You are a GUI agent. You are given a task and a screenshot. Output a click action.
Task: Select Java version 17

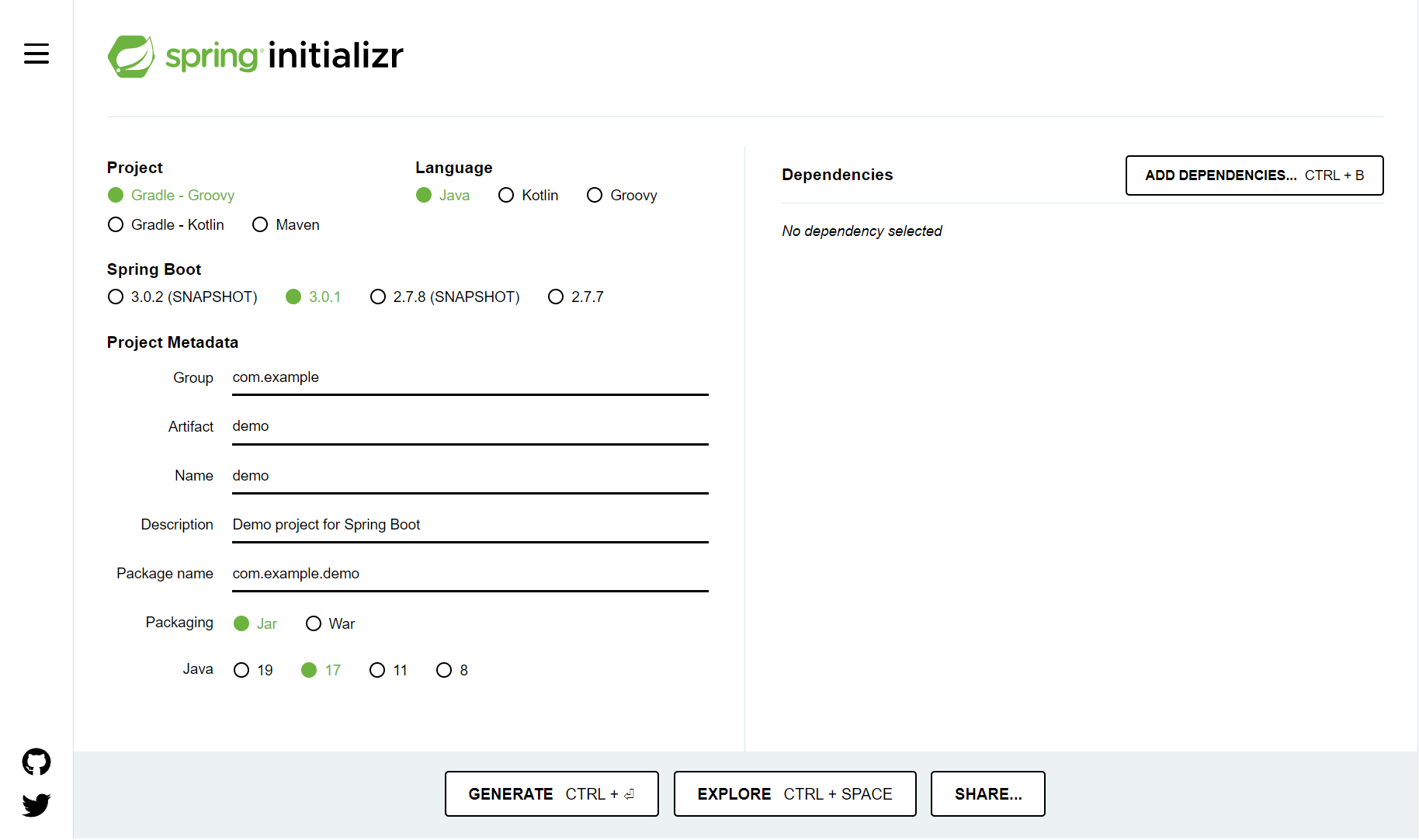coord(321,670)
